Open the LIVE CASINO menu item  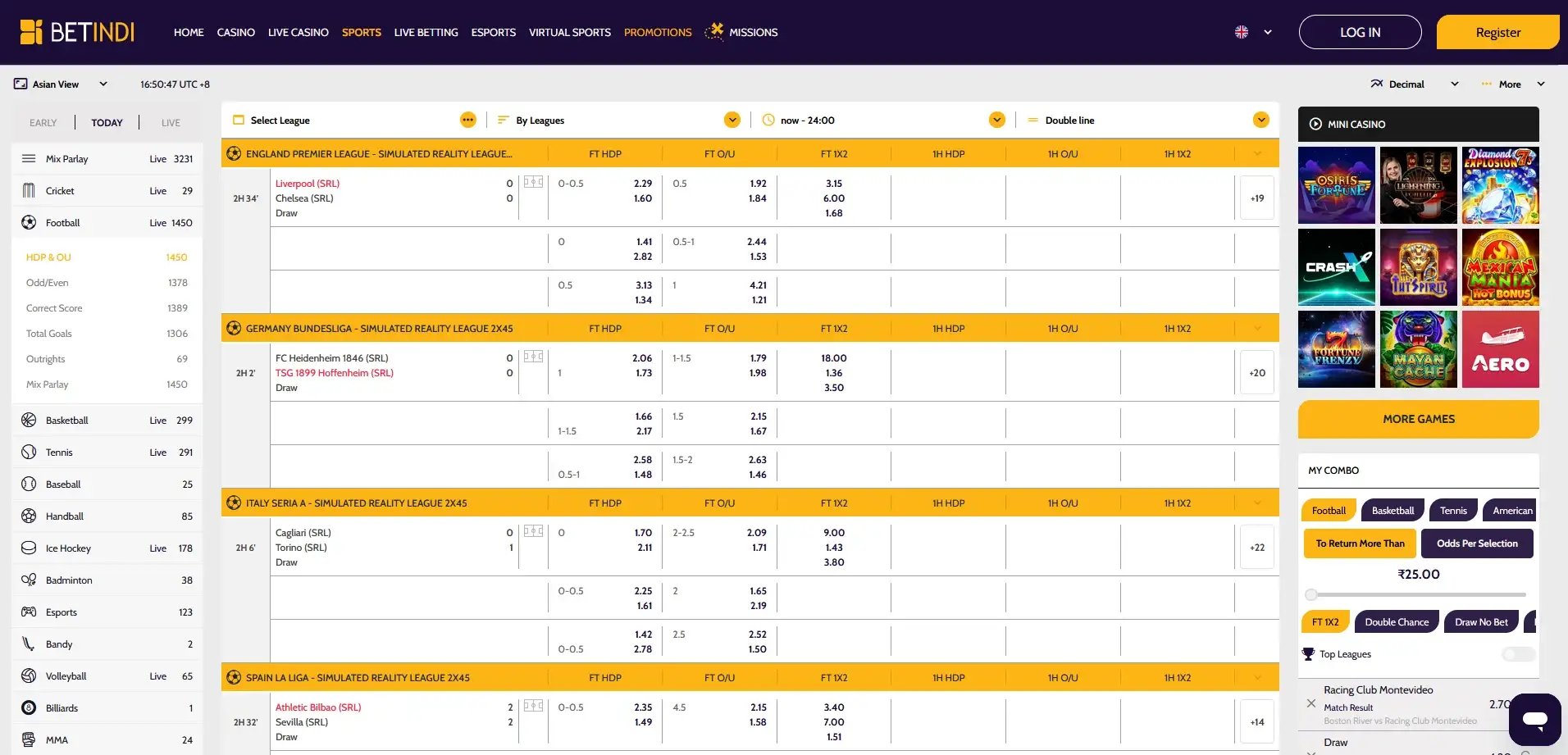(298, 33)
